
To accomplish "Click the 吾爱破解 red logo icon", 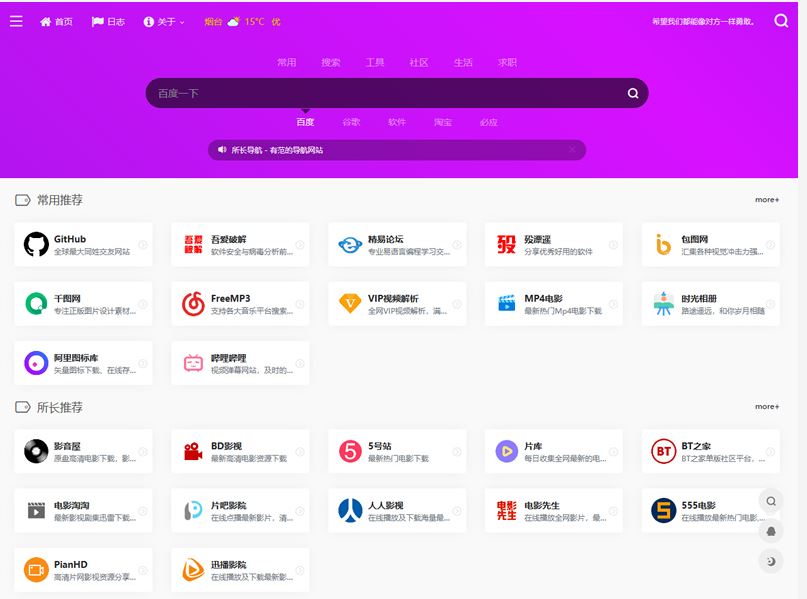I will coord(193,244).
